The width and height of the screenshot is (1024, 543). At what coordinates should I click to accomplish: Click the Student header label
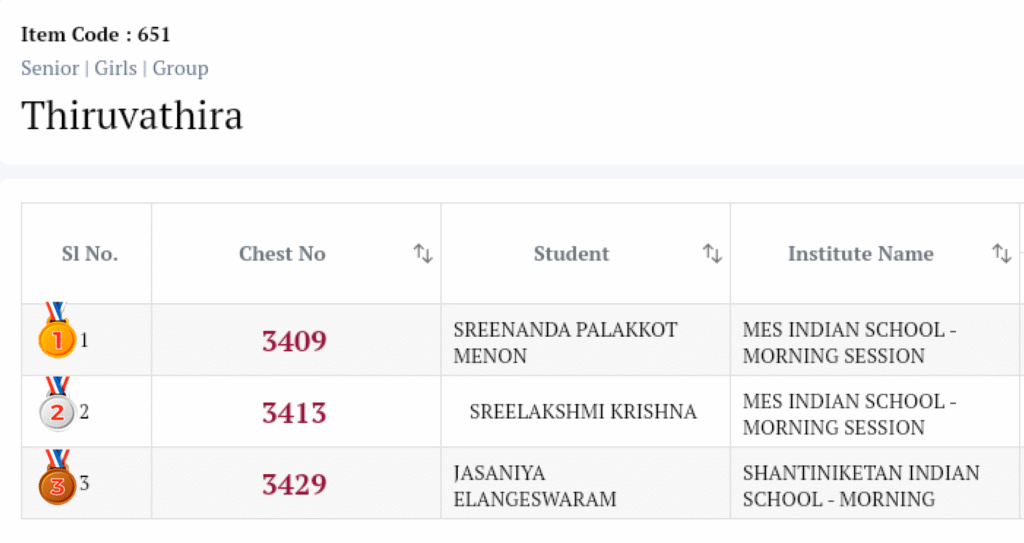tap(571, 254)
